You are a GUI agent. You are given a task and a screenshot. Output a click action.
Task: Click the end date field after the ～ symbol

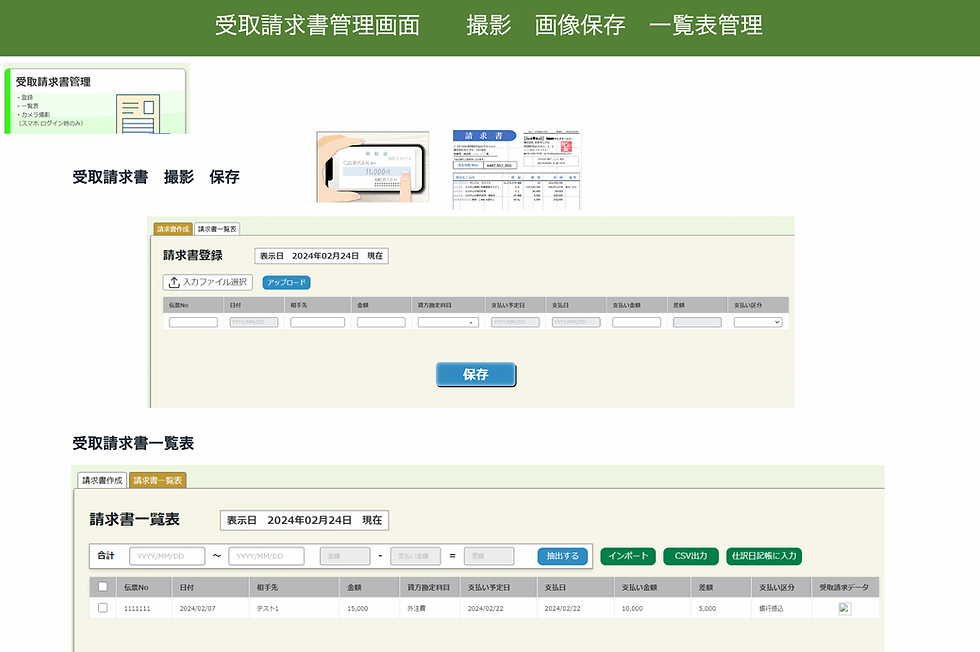[x=266, y=556]
